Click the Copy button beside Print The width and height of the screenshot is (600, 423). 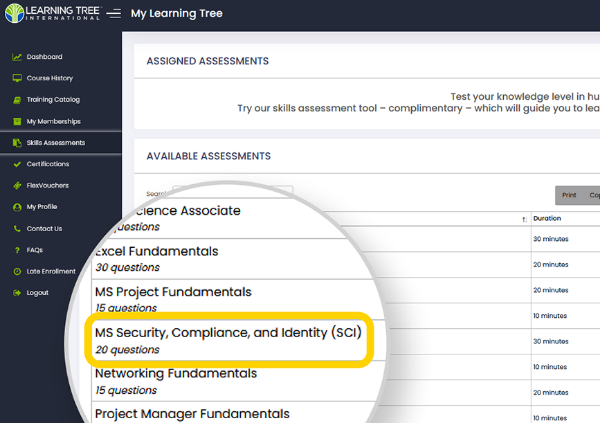click(592, 195)
